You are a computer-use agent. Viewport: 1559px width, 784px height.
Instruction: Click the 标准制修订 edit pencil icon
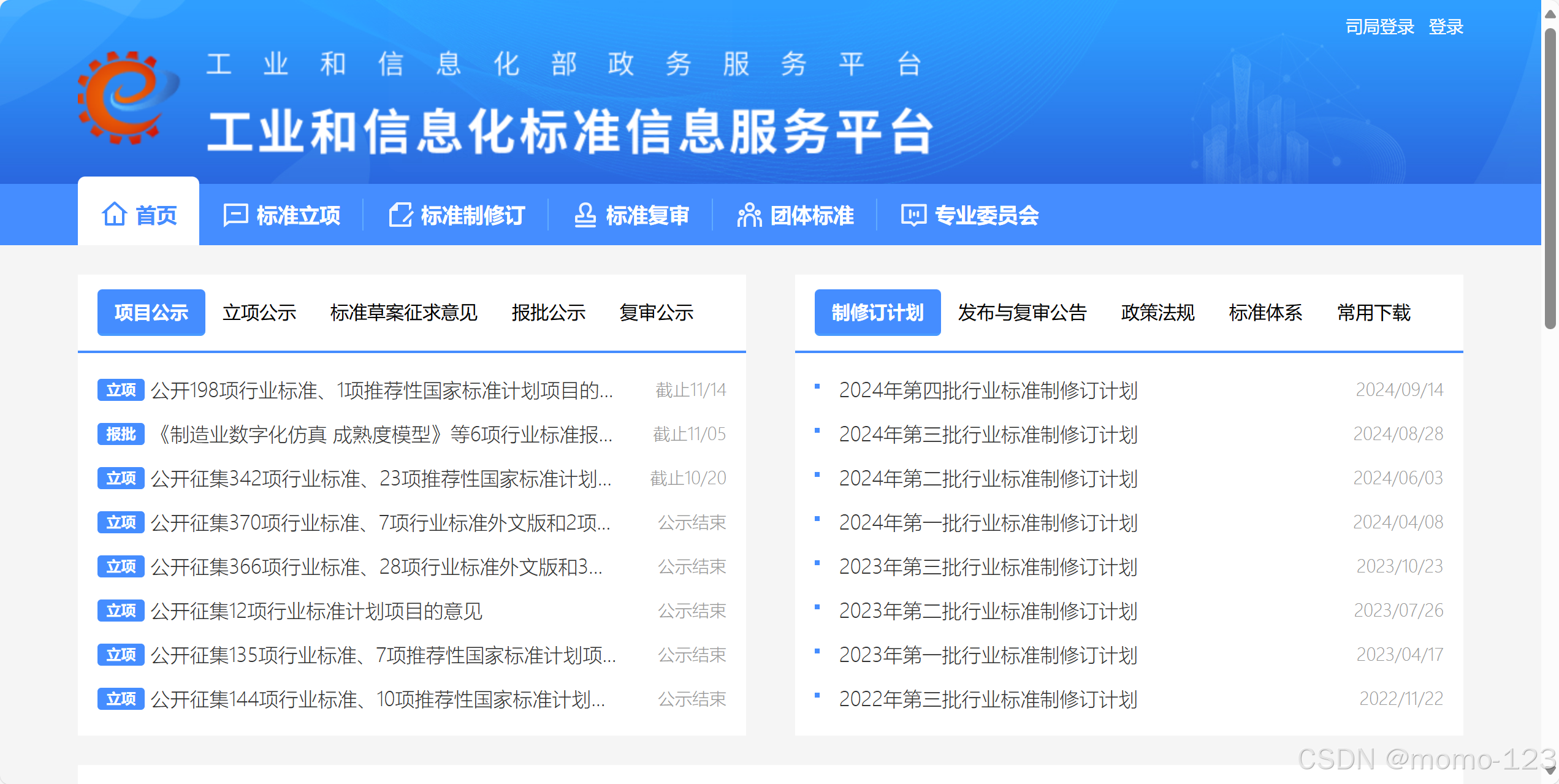(401, 215)
